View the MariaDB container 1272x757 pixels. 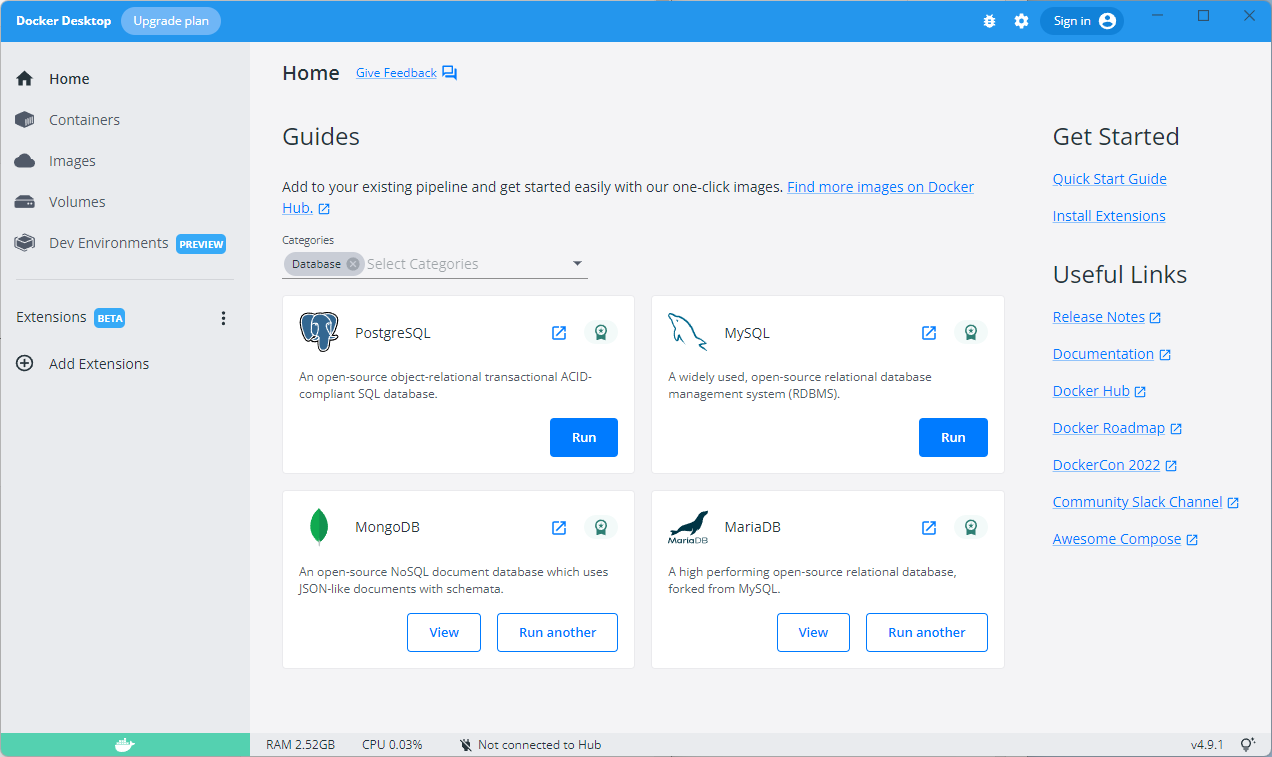(813, 632)
